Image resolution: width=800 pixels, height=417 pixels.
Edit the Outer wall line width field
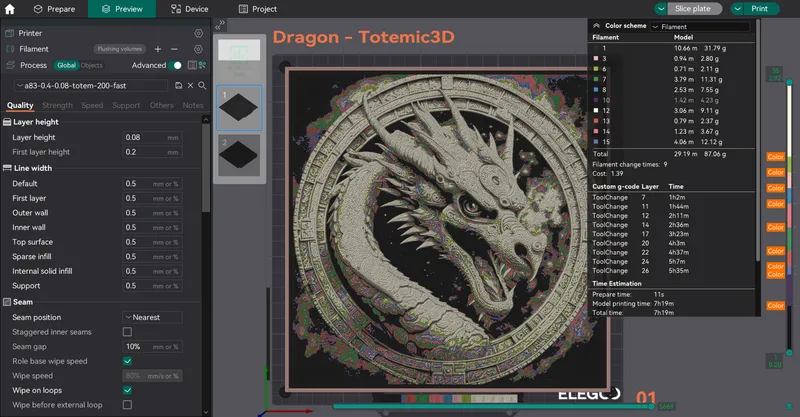(152, 213)
